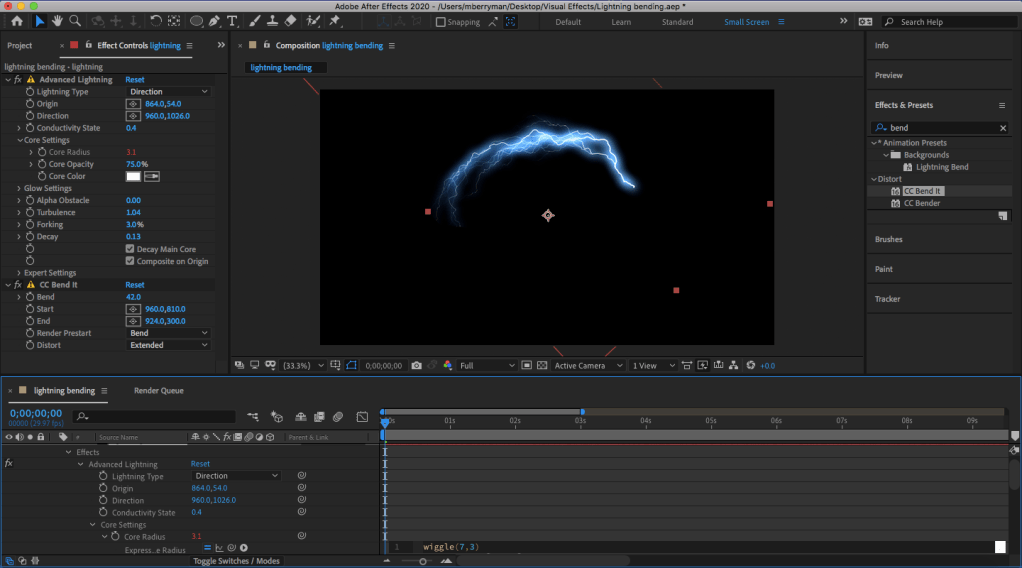Select the Hand tool
1022x568 pixels.
(57, 21)
